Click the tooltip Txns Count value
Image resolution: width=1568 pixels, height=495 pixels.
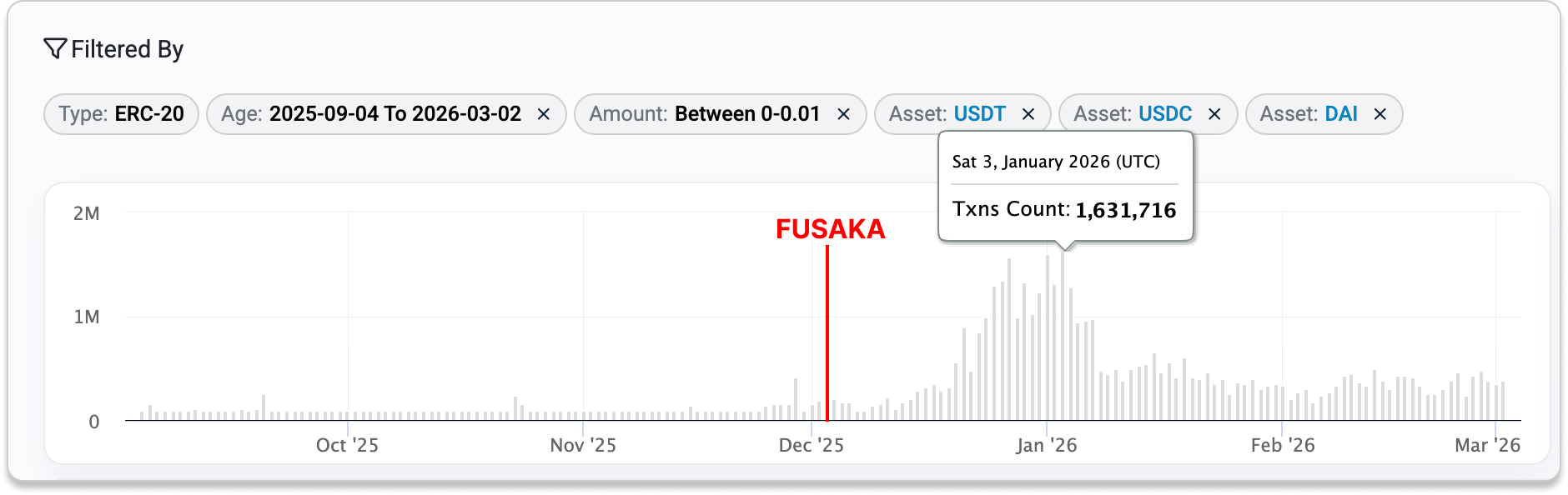(1125, 210)
